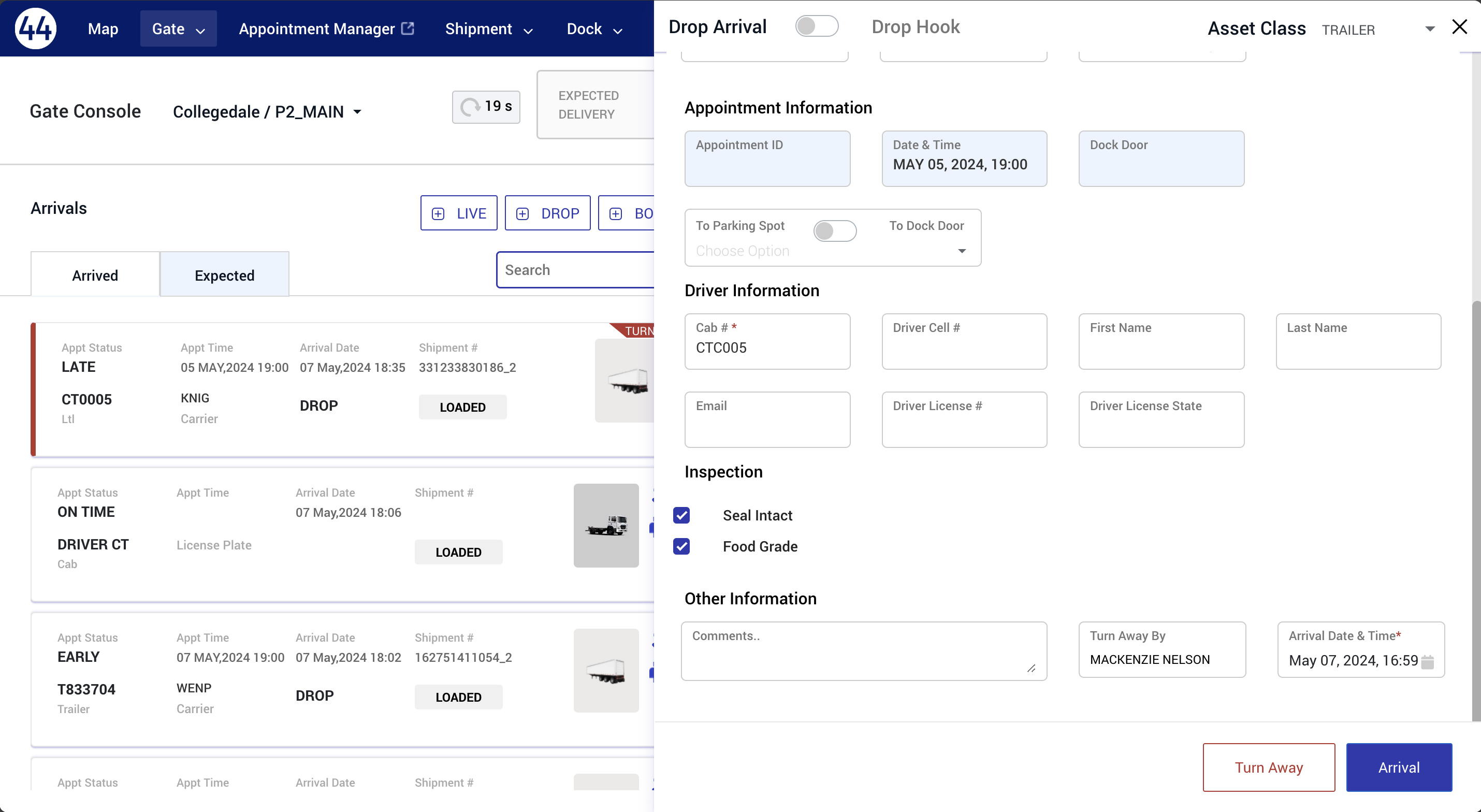The image size is (1481, 812).
Task: Focus Driver License # field
Action: (x=964, y=419)
